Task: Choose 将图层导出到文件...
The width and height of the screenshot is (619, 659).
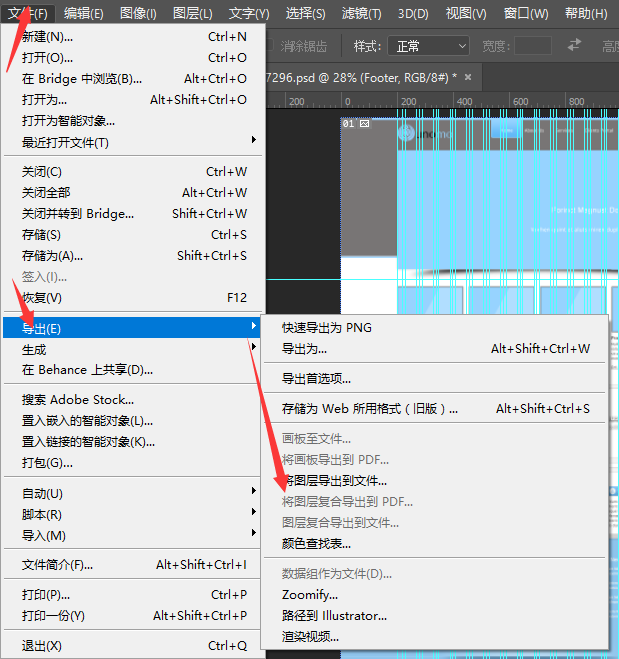Action: tap(435, 481)
